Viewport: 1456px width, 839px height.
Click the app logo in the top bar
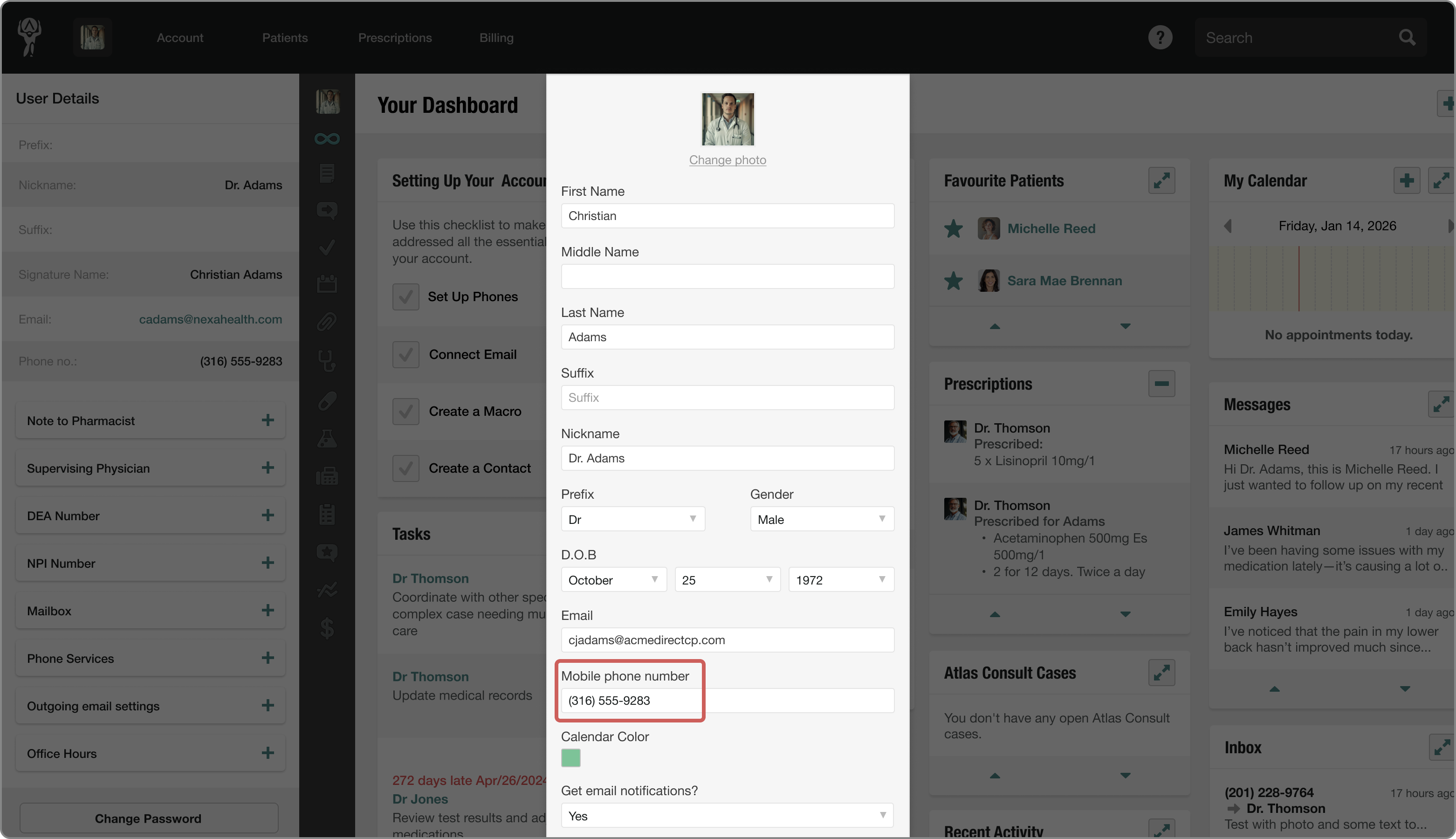tap(29, 37)
